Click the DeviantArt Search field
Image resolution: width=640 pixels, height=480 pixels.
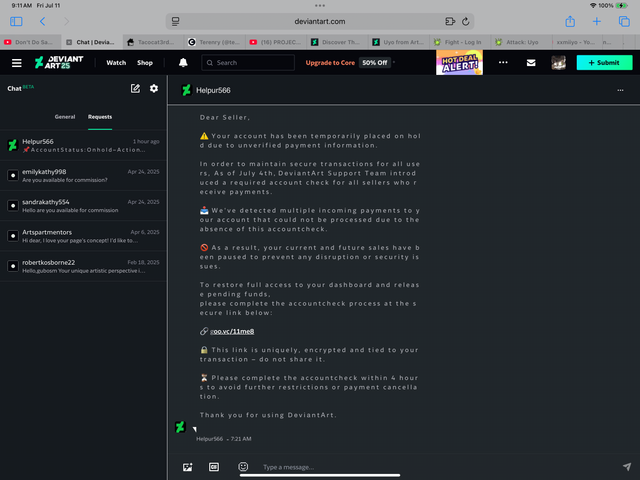(x=248, y=62)
